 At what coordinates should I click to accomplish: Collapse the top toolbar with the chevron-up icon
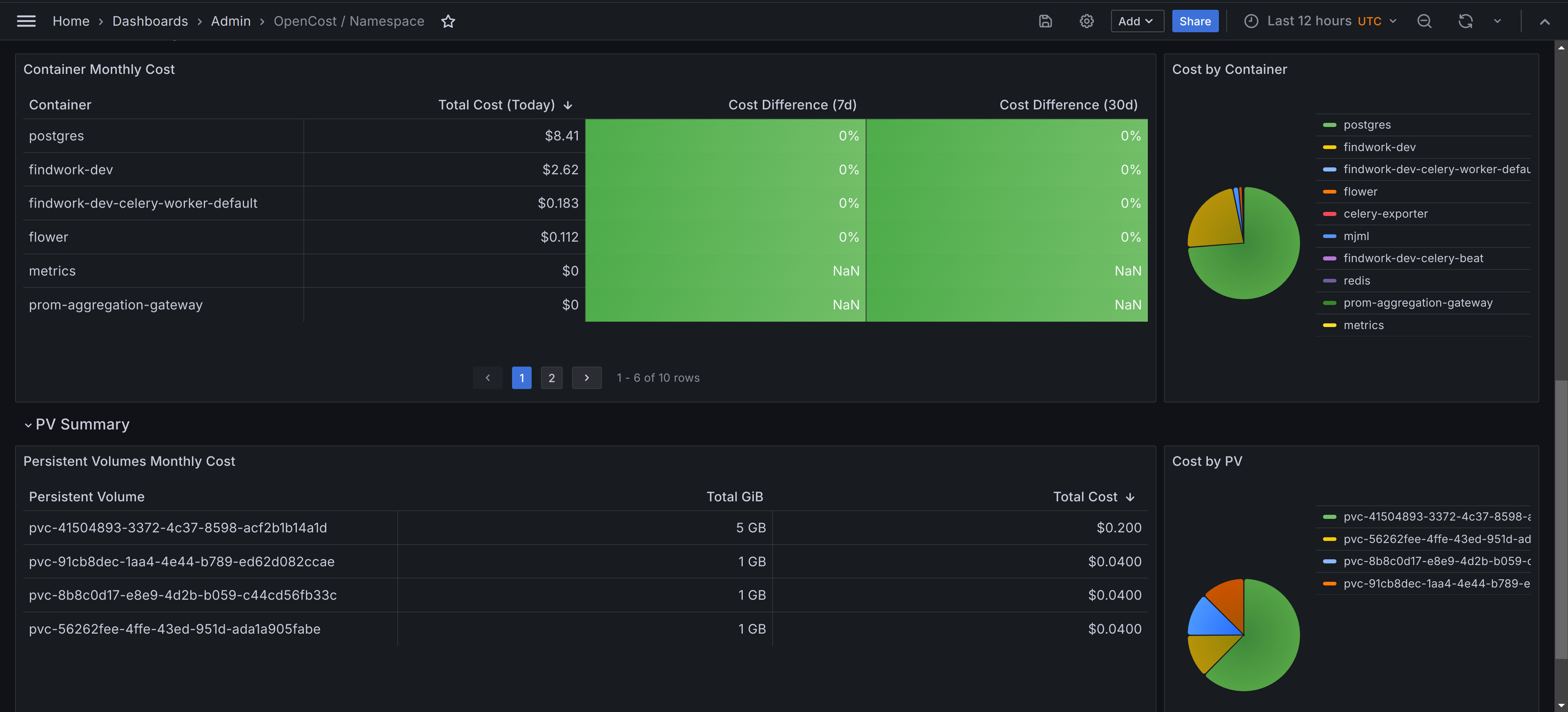pos(1544,21)
